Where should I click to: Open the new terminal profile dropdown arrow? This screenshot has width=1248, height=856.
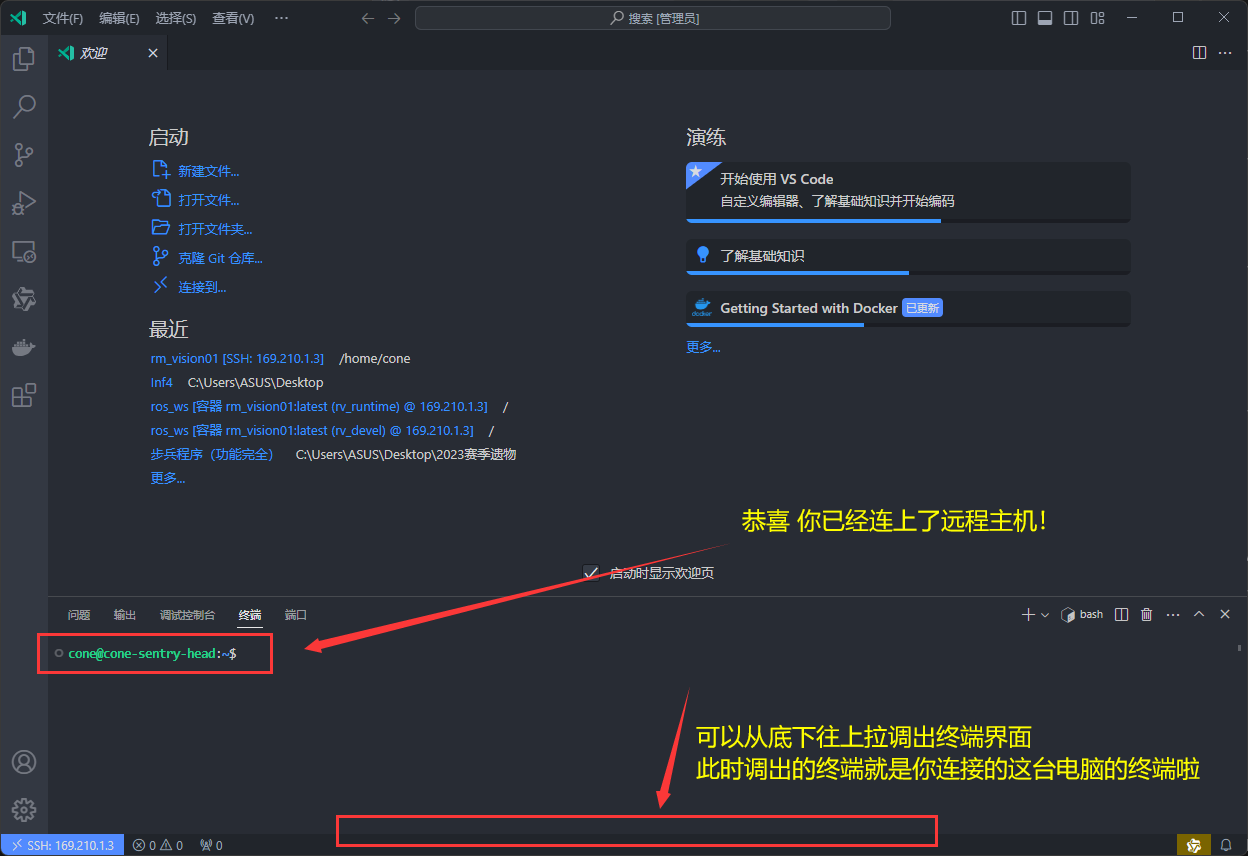point(1045,614)
